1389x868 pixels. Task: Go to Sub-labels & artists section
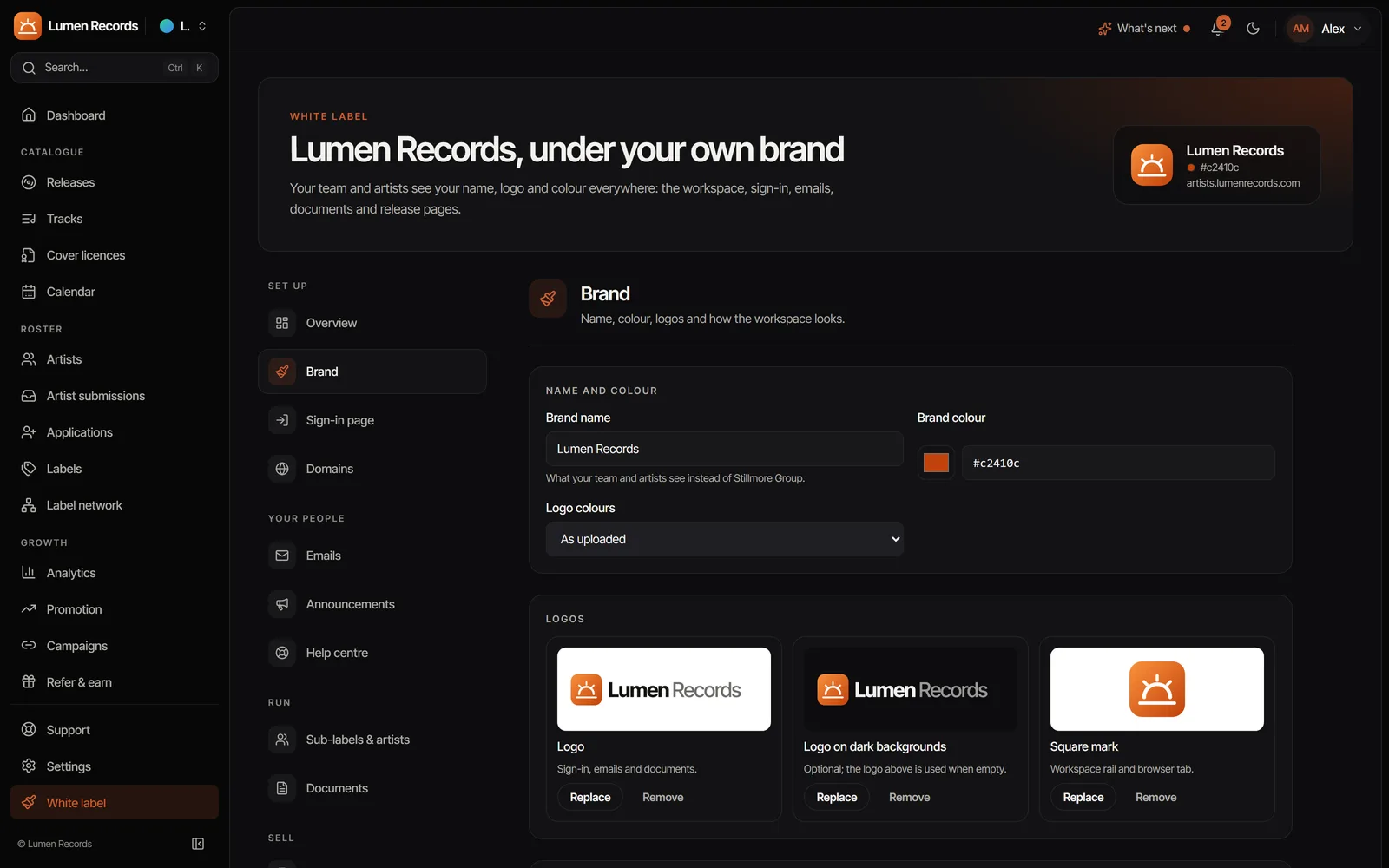372,740
